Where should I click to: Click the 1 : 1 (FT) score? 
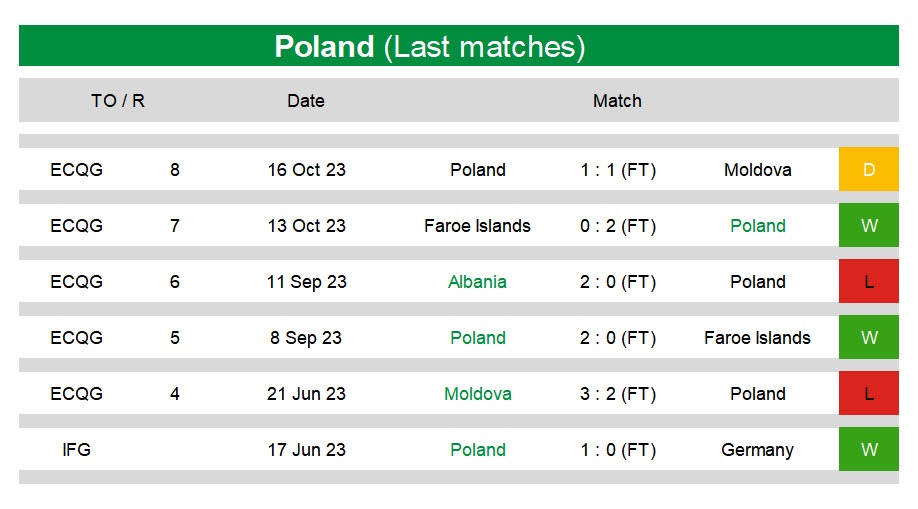[618, 170]
